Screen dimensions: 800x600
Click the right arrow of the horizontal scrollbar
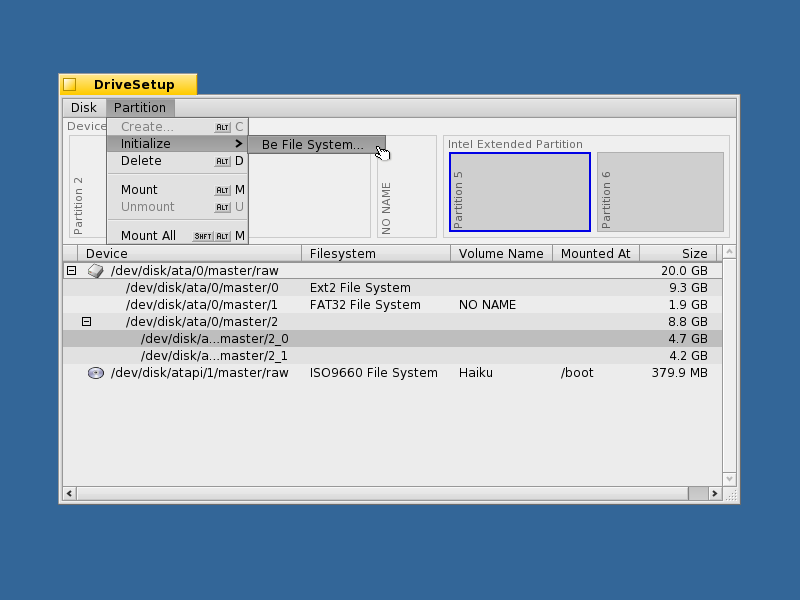(x=717, y=493)
